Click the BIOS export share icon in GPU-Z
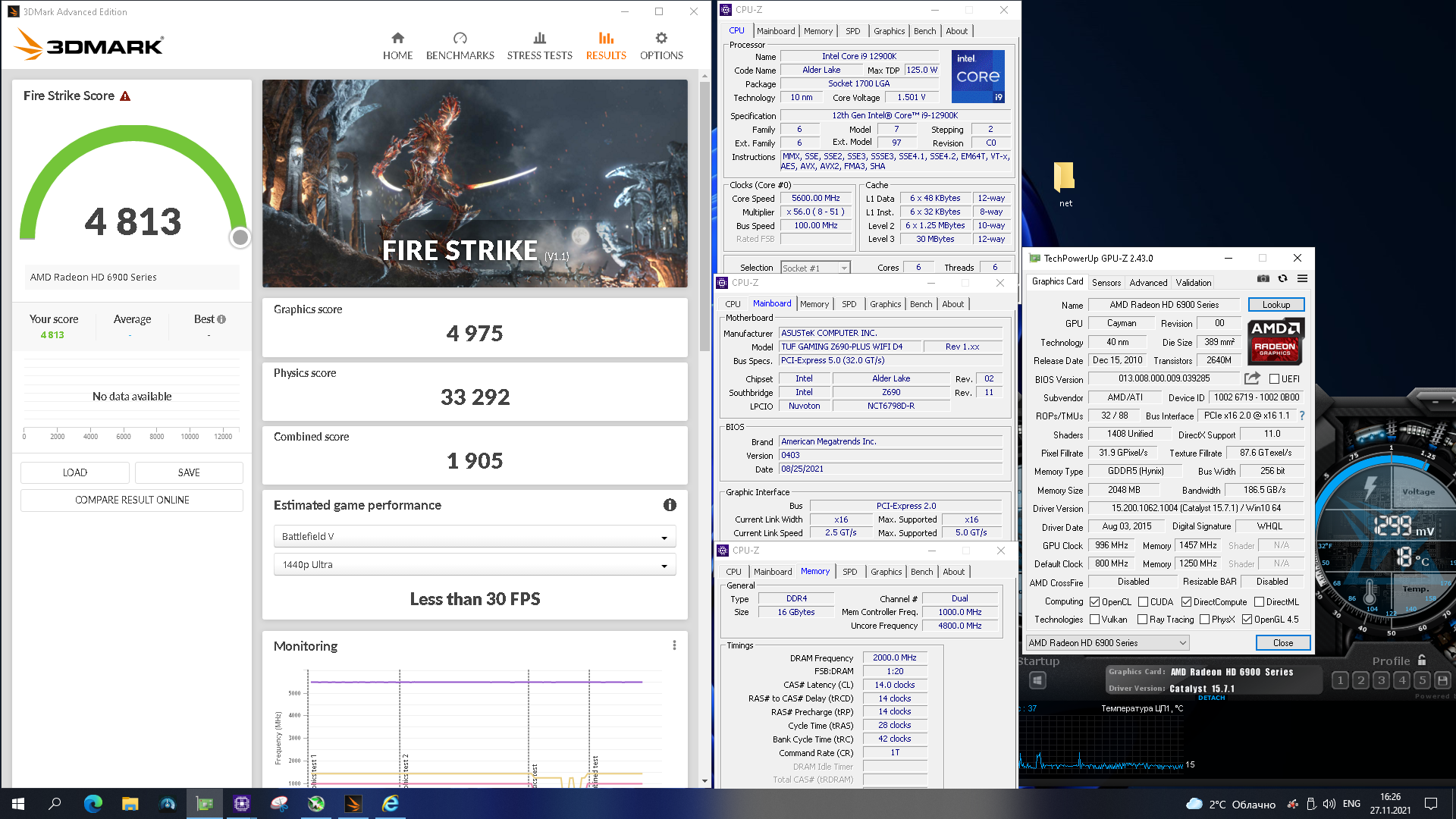Image resolution: width=1456 pixels, height=819 pixels. (x=1252, y=378)
